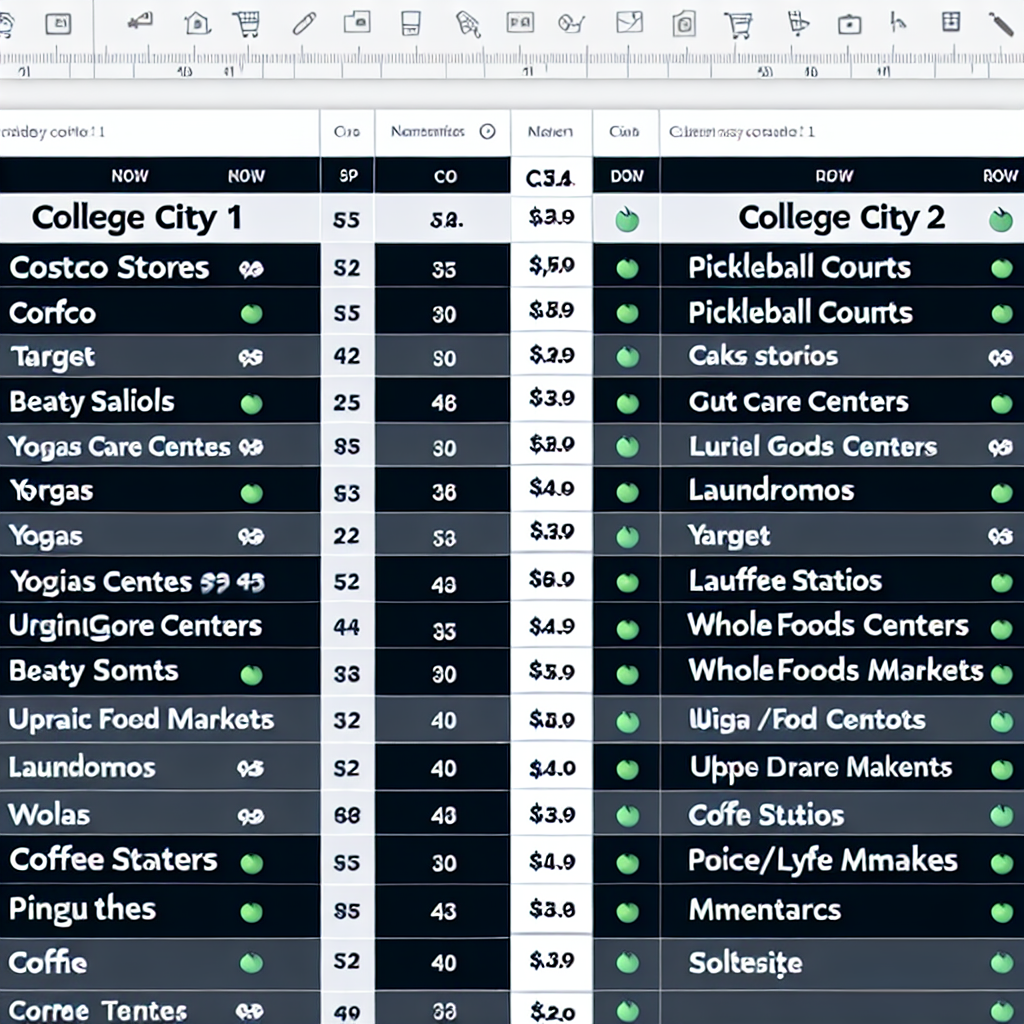Click the link badge beside Target

251,357
